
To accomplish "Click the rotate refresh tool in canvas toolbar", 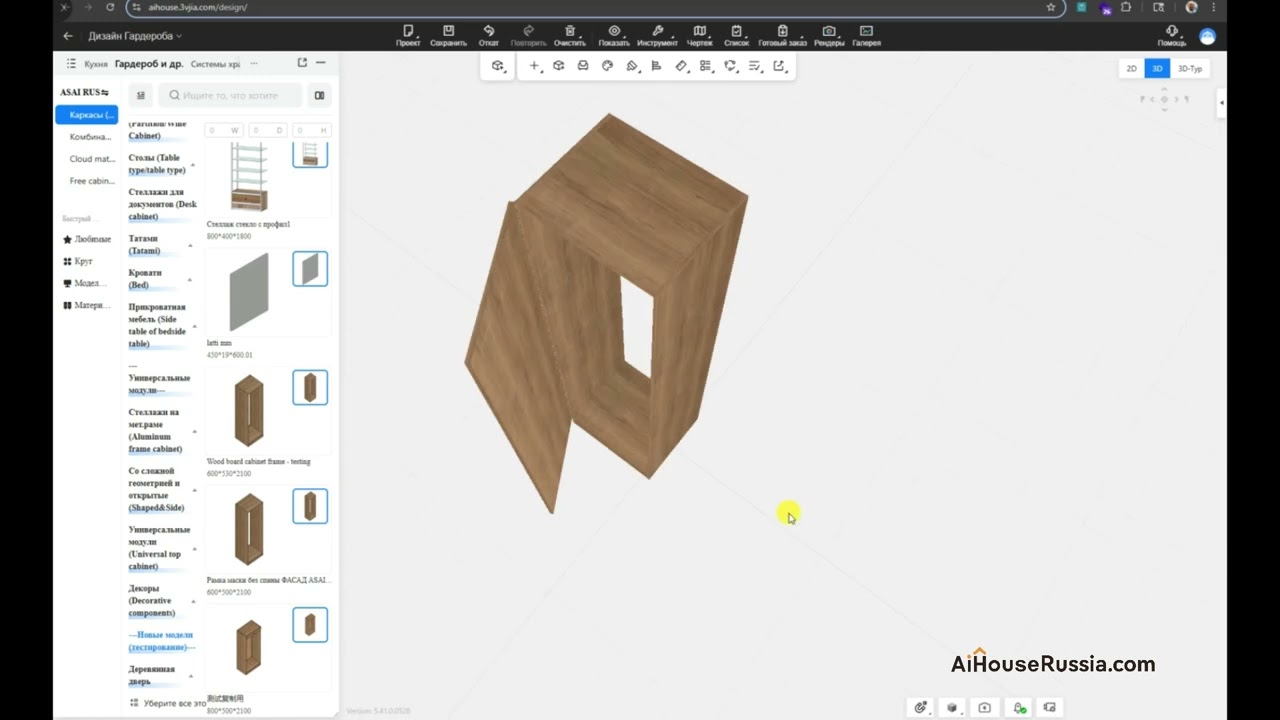I will pos(730,66).
